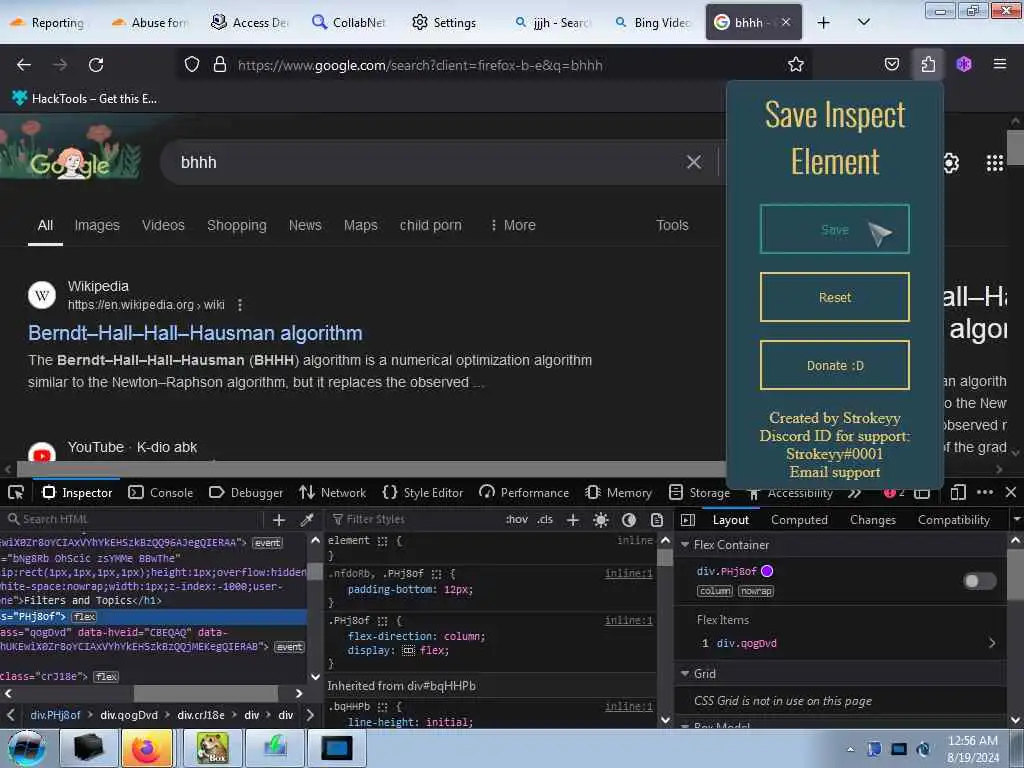The image size is (1024, 768).
Task: Click the Save button in extension popup
Action: (x=835, y=229)
